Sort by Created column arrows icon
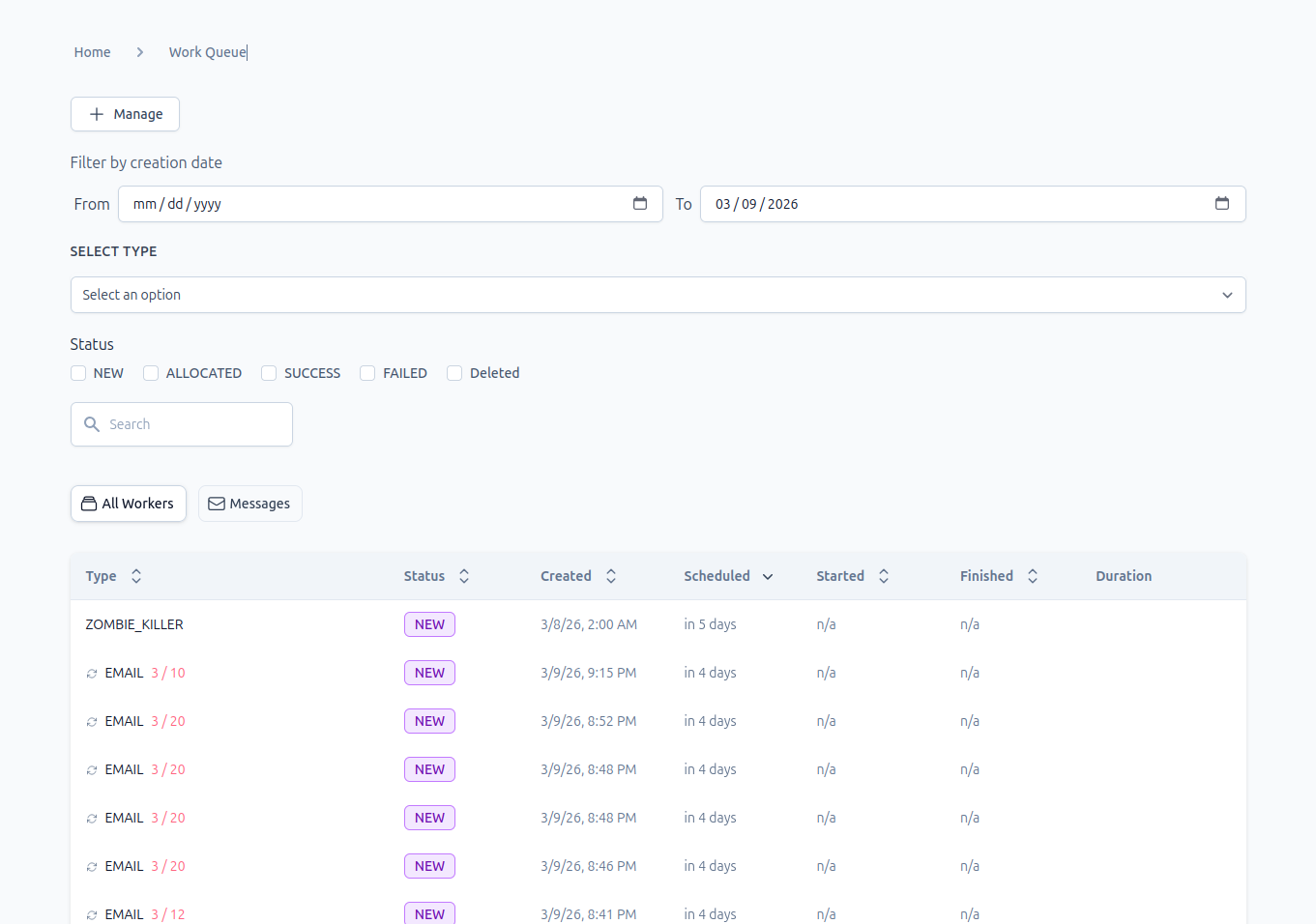 [x=611, y=576]
